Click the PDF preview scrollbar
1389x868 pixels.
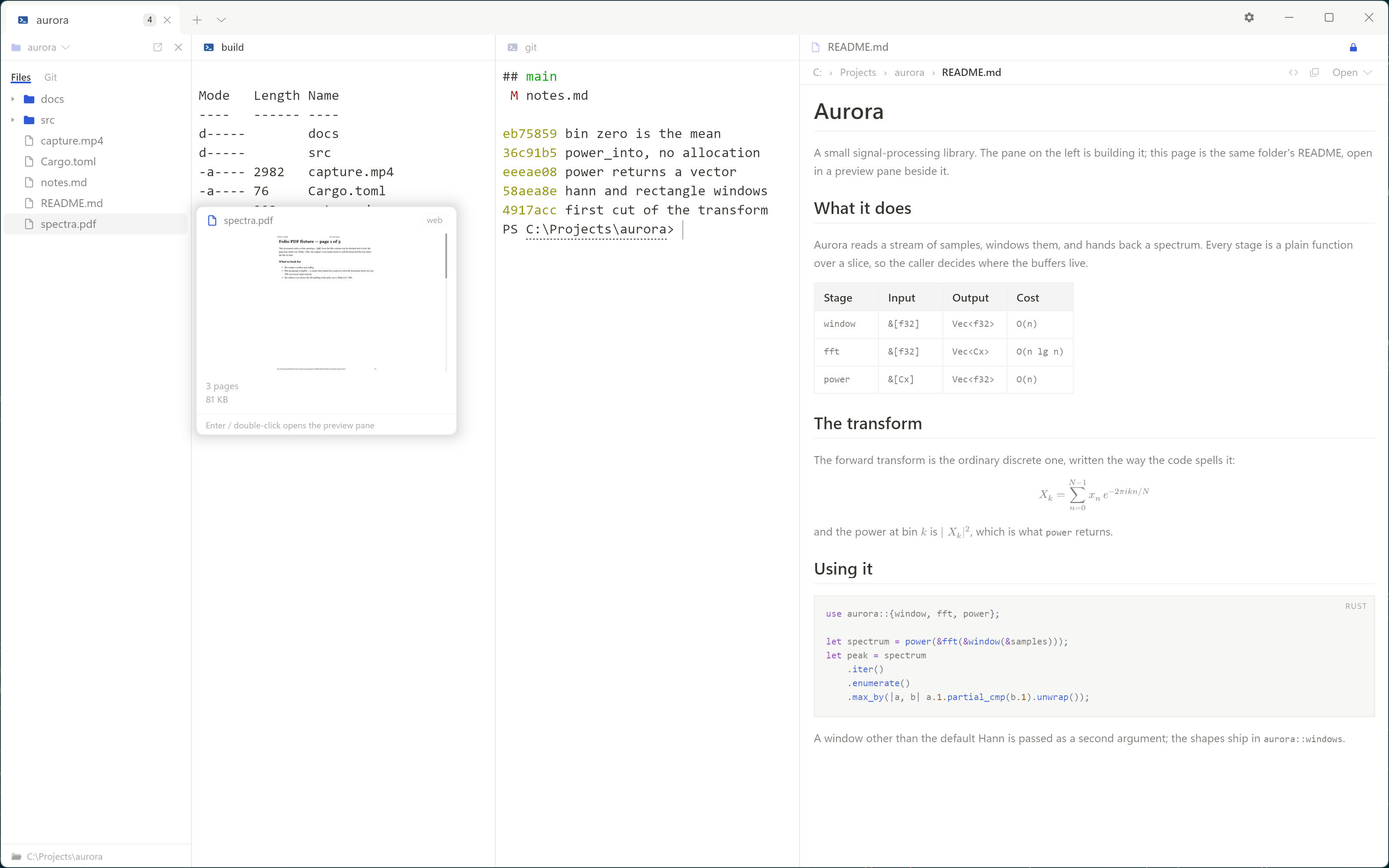pyautogui.click(x=446, y=256)
